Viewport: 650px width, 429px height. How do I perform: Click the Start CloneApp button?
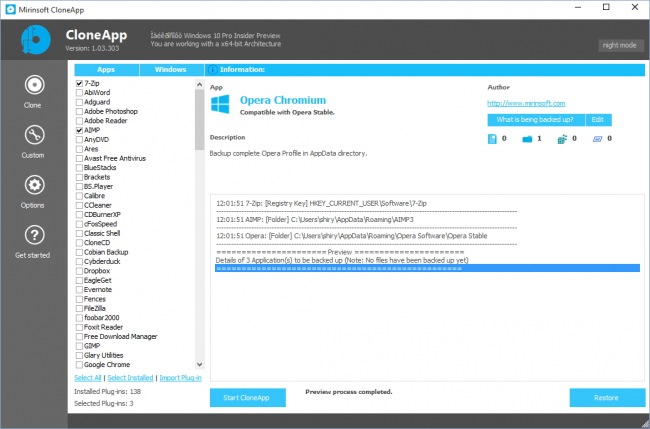[x=247, y=397]
